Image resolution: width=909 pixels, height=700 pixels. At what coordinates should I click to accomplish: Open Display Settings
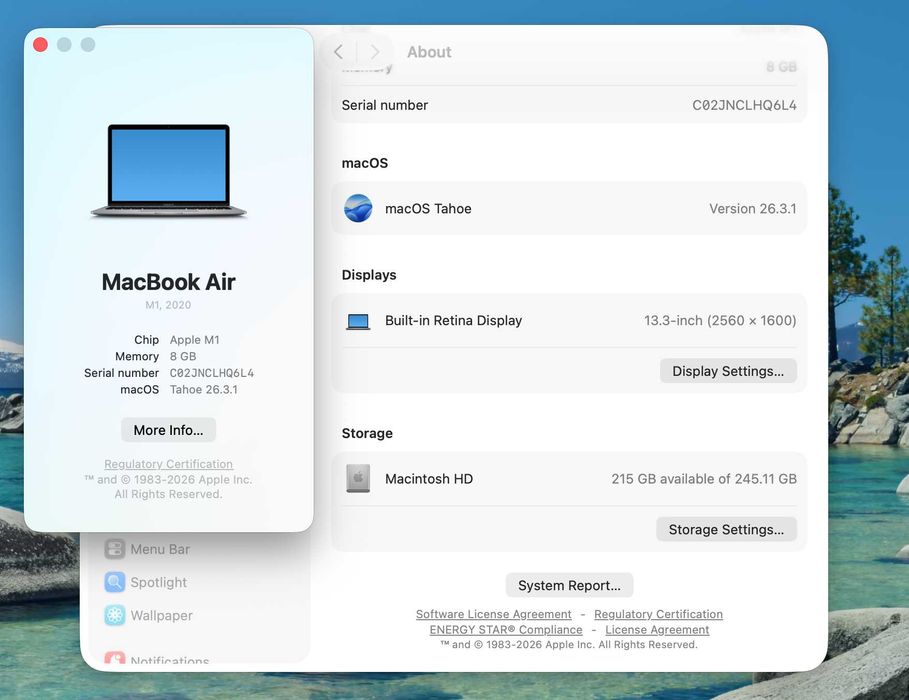point(728,371)
